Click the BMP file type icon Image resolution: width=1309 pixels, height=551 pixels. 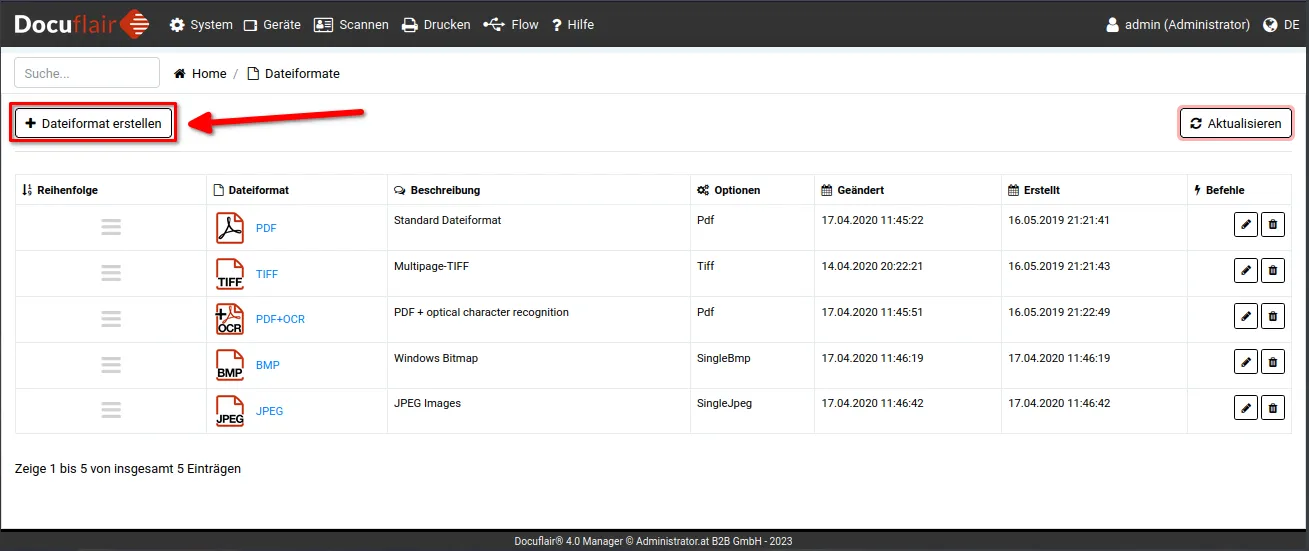230,365
